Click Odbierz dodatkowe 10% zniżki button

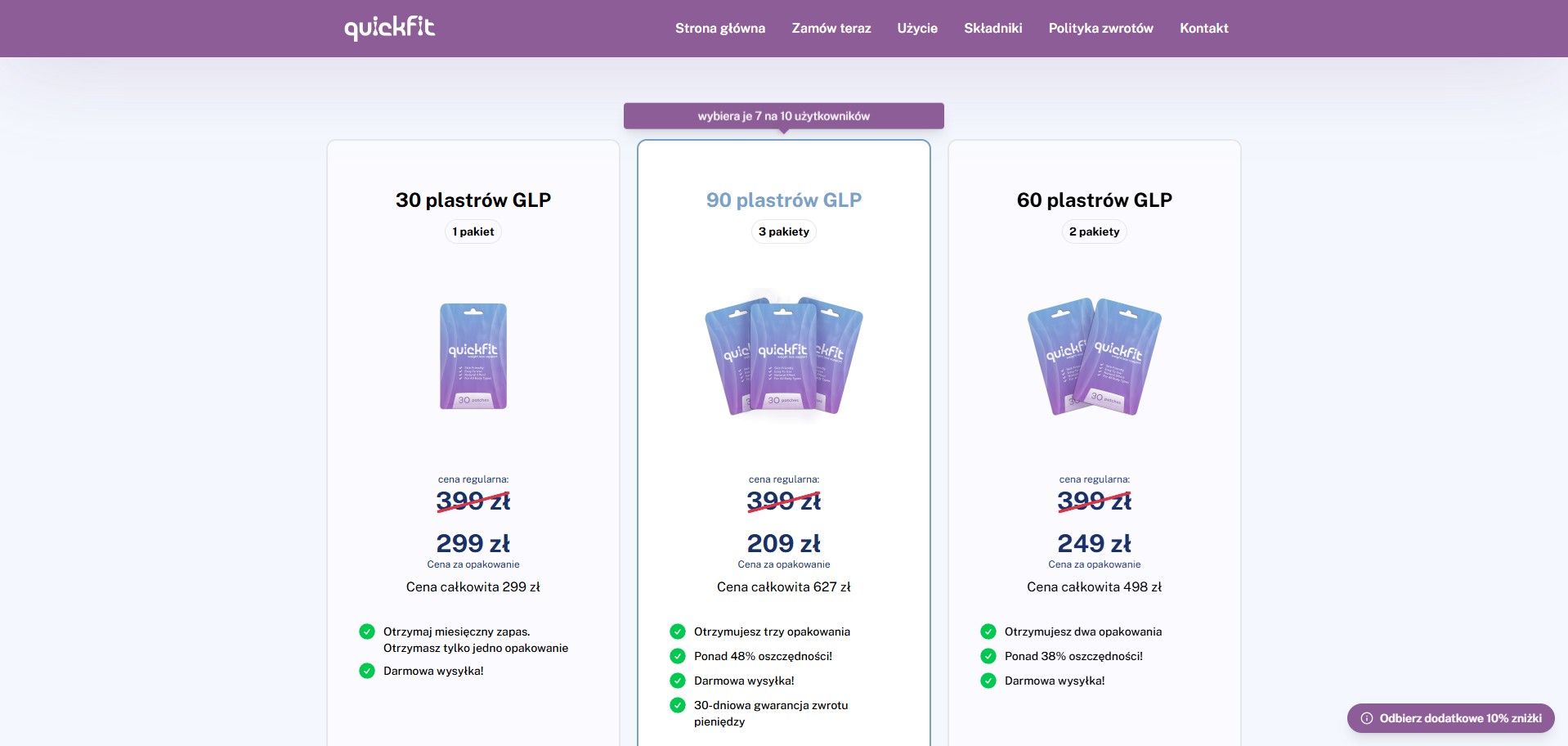click(1451, 718)
